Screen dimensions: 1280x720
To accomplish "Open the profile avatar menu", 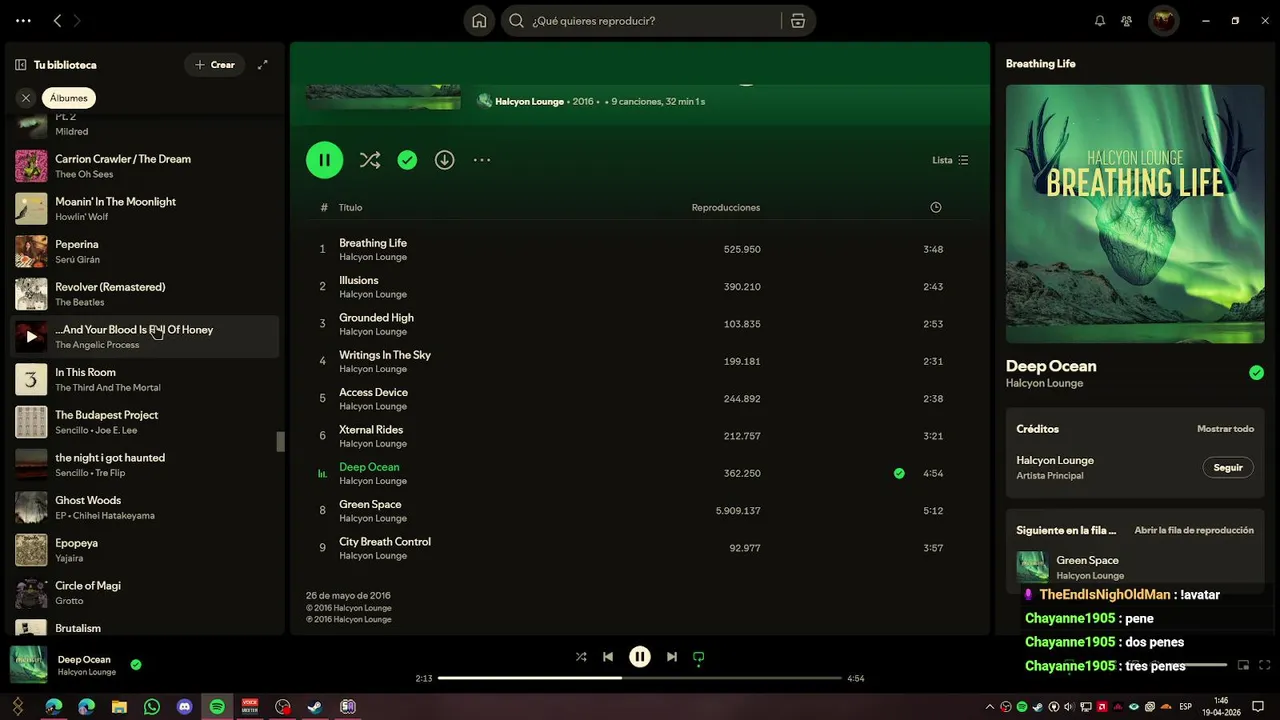I will coord(1163,20).
